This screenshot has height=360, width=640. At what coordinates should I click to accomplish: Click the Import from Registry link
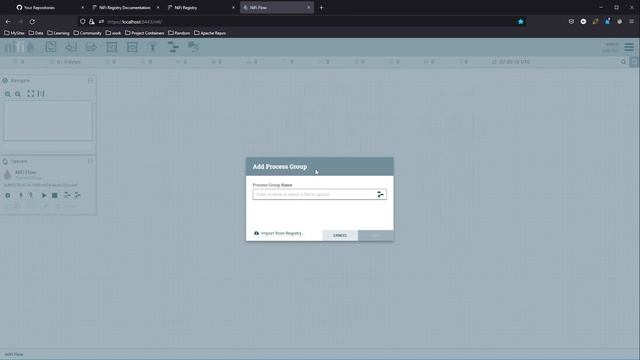(278, 233)
